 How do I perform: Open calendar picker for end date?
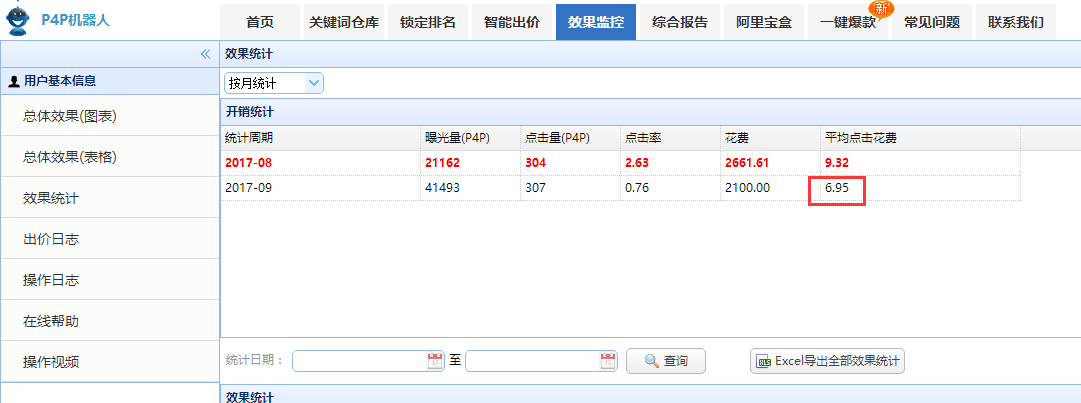[x=608, y=360]
